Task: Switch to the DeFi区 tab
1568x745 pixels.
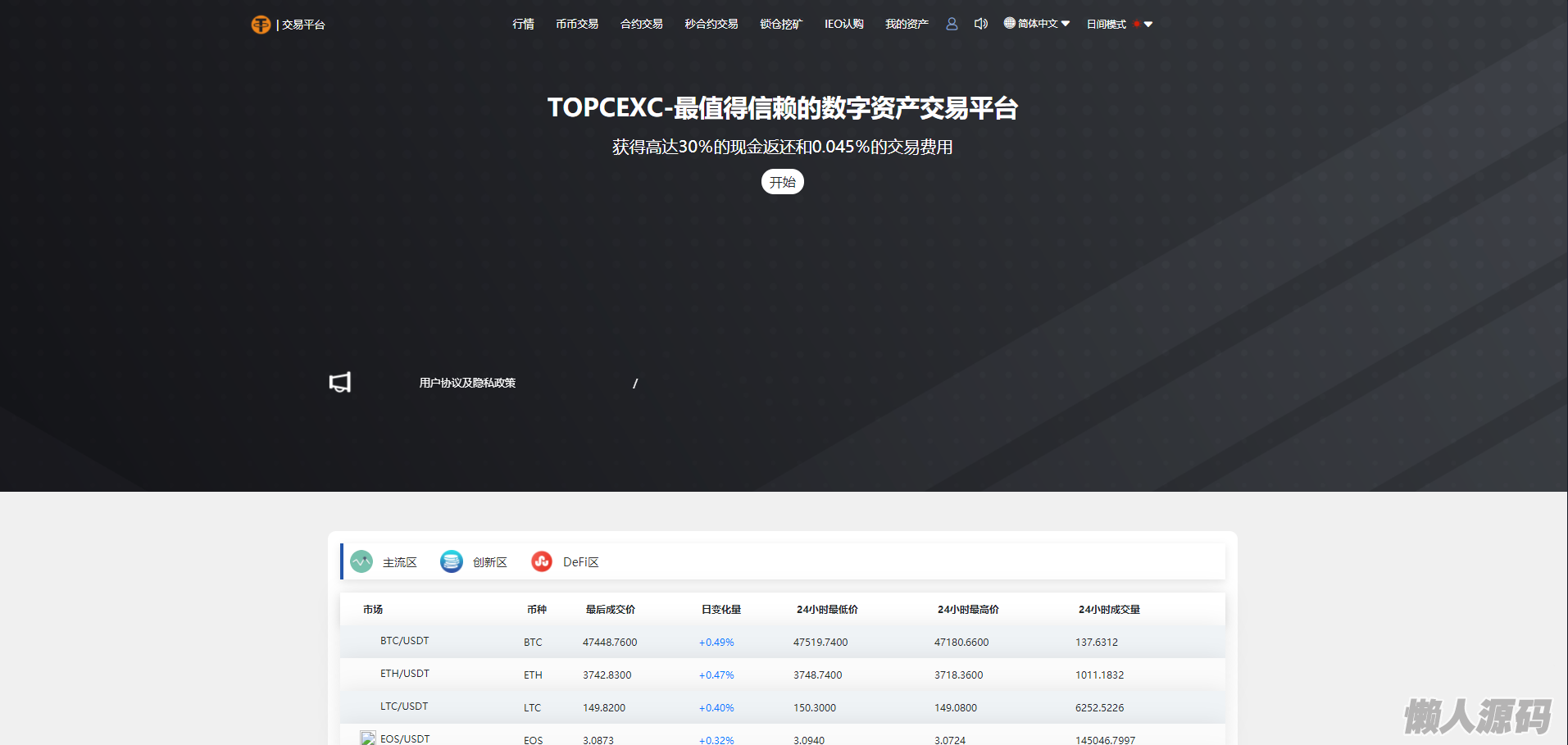Action: [566, 562]
